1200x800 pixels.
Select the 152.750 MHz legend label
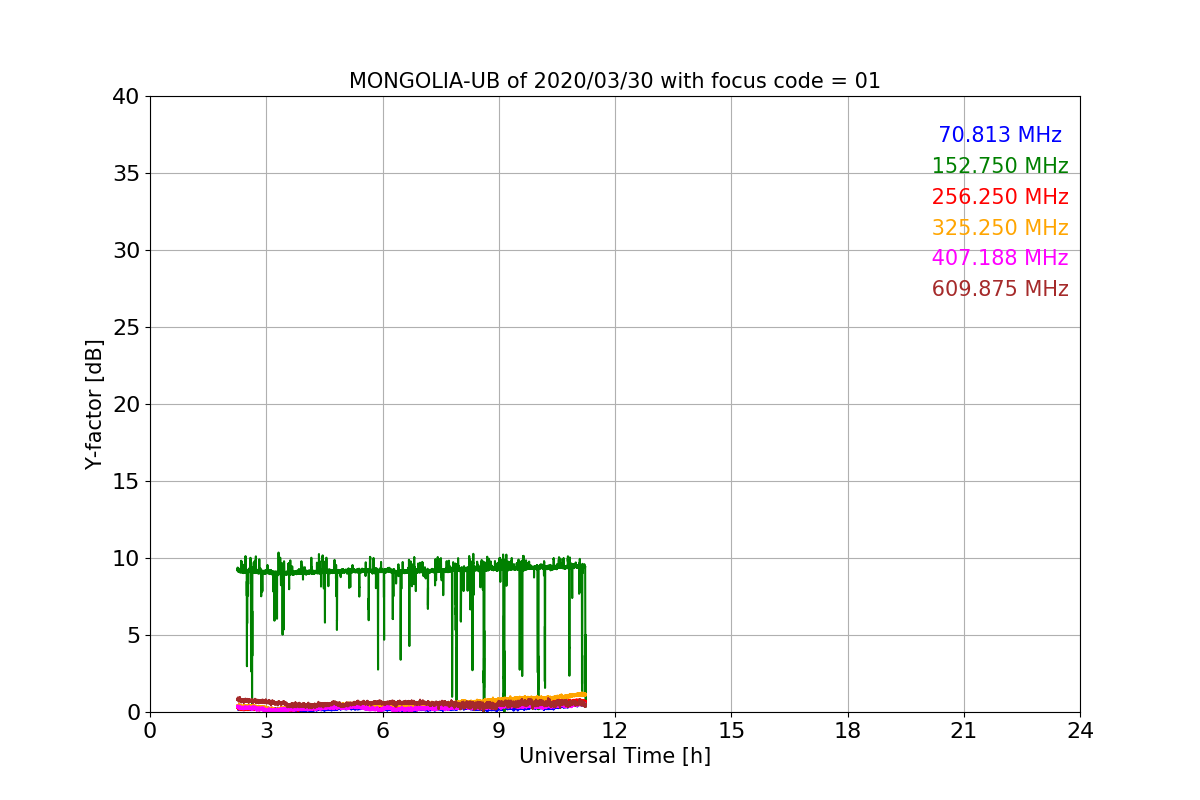pyautogui.click(x=1000, y=166)
